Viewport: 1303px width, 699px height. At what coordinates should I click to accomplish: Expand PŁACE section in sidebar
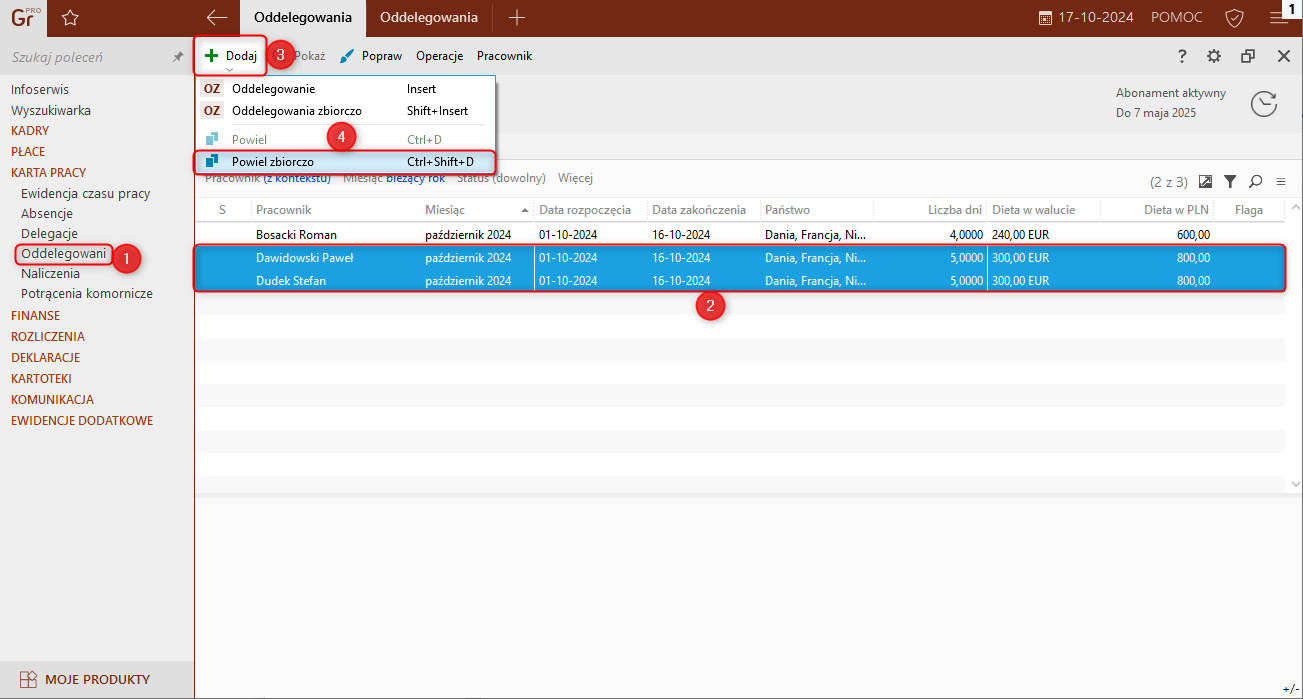[x=28, y=152]
